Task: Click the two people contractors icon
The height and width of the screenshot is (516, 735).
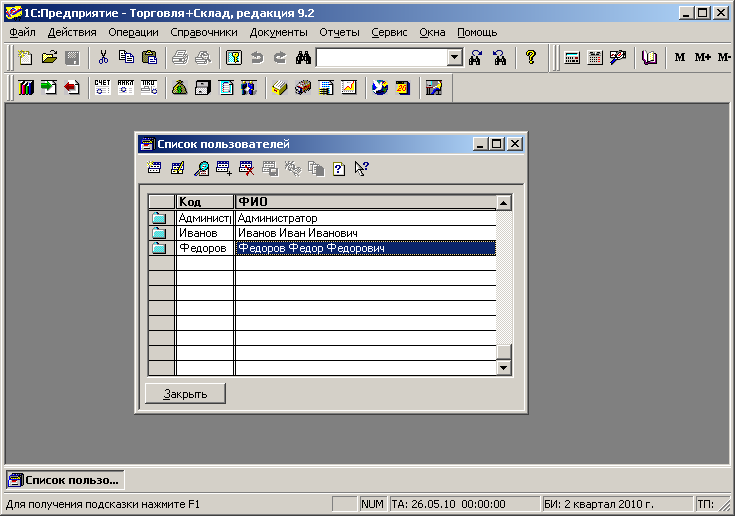Action: (249, 88)
